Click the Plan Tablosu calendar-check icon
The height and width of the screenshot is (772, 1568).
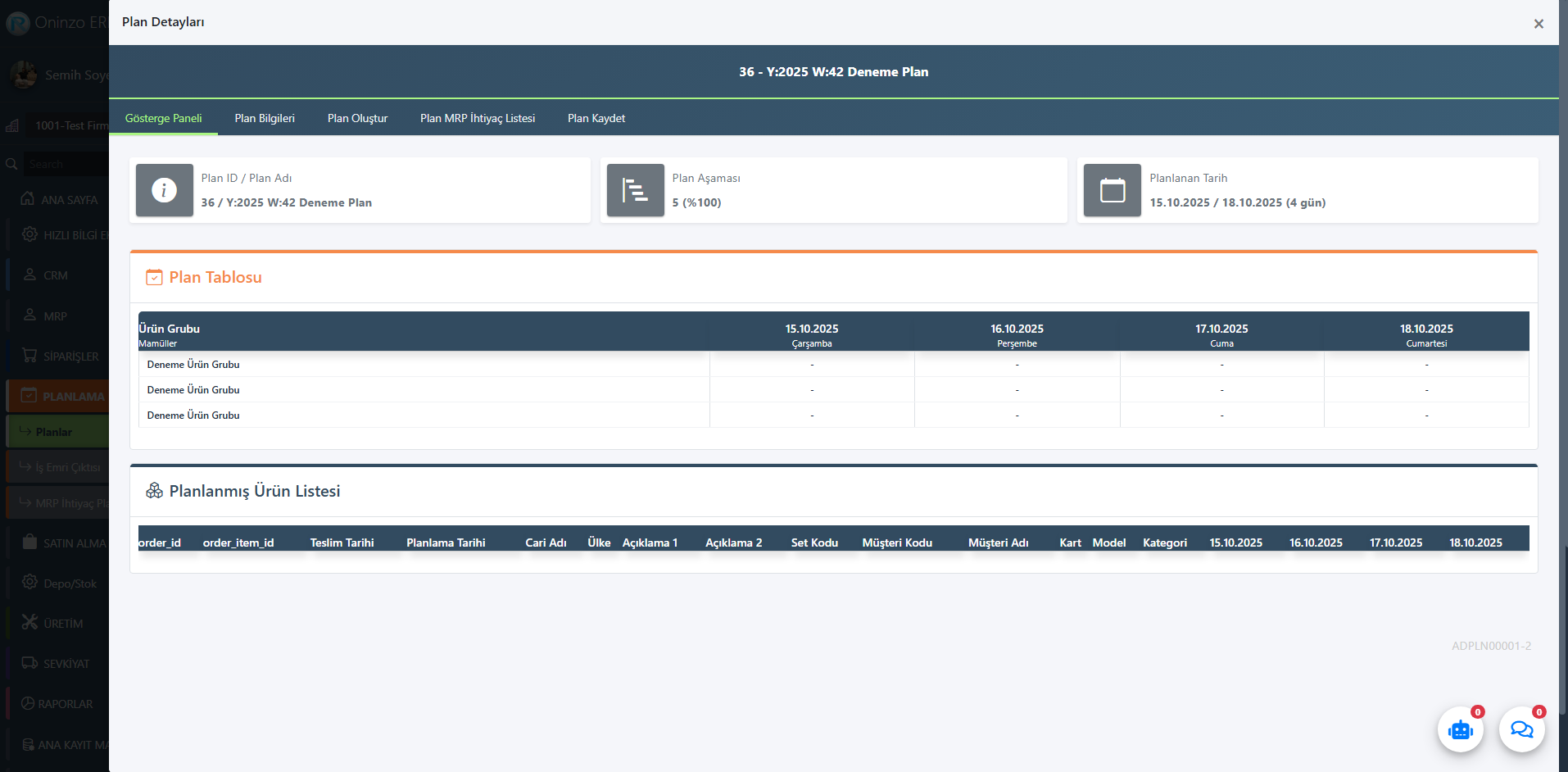tap(154, 277)
